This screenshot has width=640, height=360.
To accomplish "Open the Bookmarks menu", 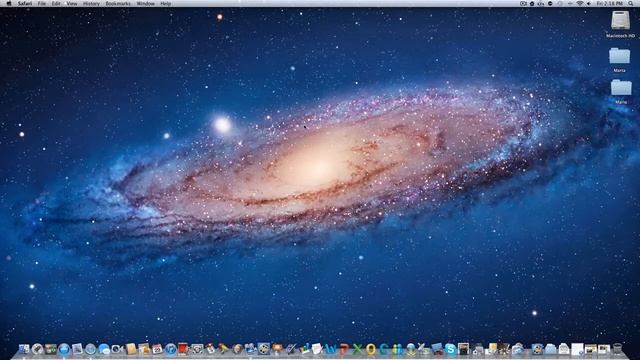I will (x=118, y=3).
